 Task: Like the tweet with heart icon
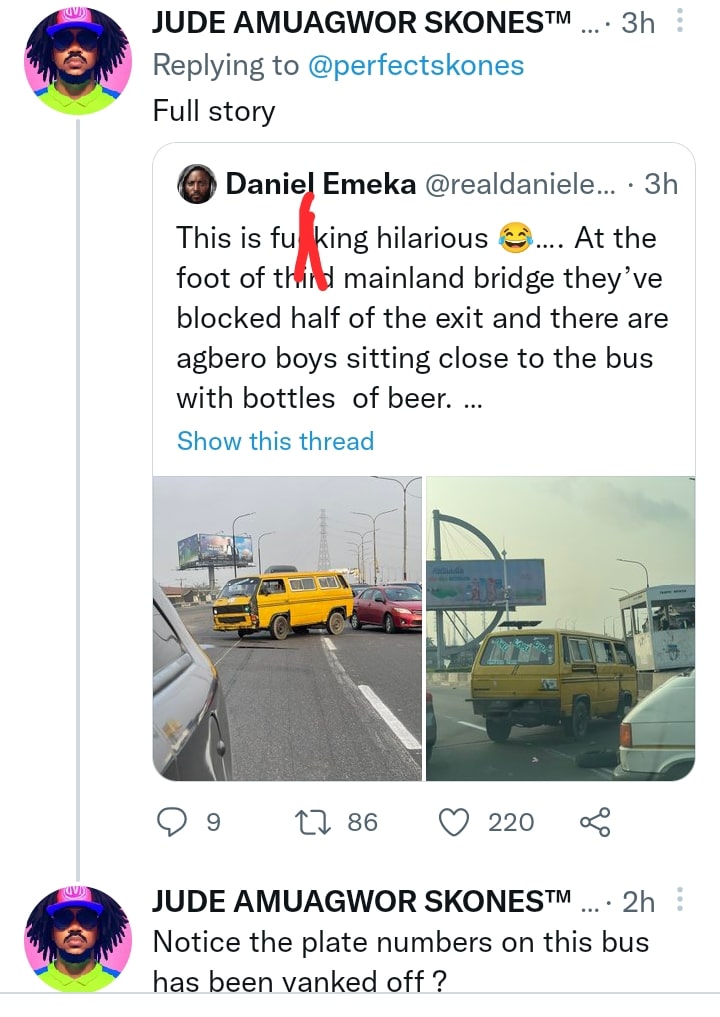[x=455, y=822]
